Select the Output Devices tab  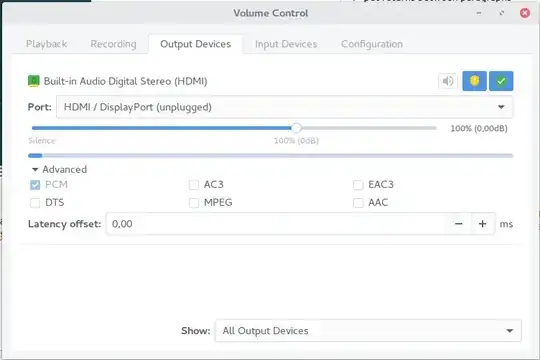pyautogui.click(x=196, y=44)
